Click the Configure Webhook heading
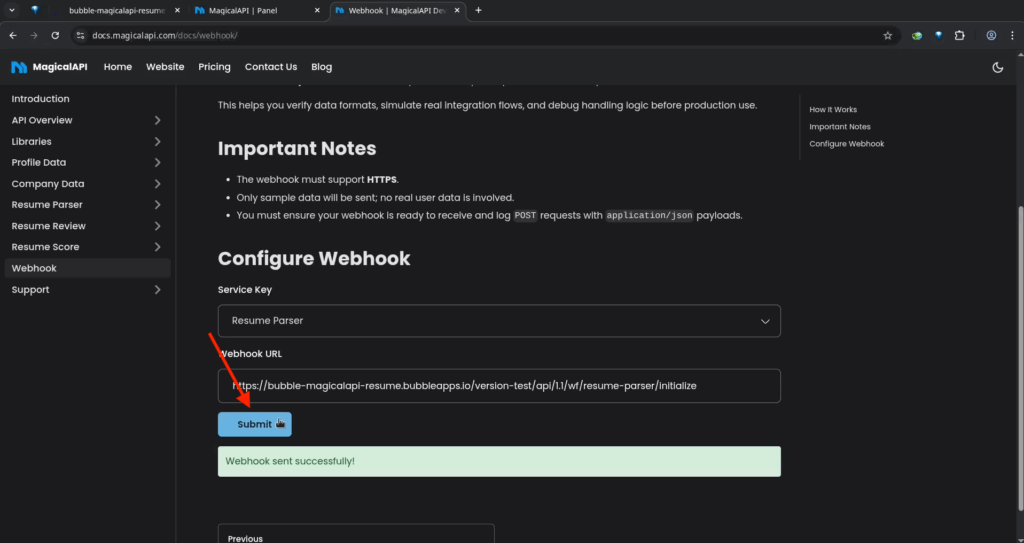This screenshot has width=1024, height=543. point(314,258)
